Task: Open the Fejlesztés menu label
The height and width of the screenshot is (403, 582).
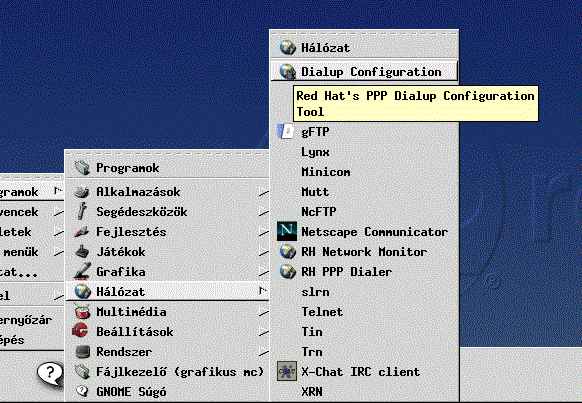Action: coord(131,232)
